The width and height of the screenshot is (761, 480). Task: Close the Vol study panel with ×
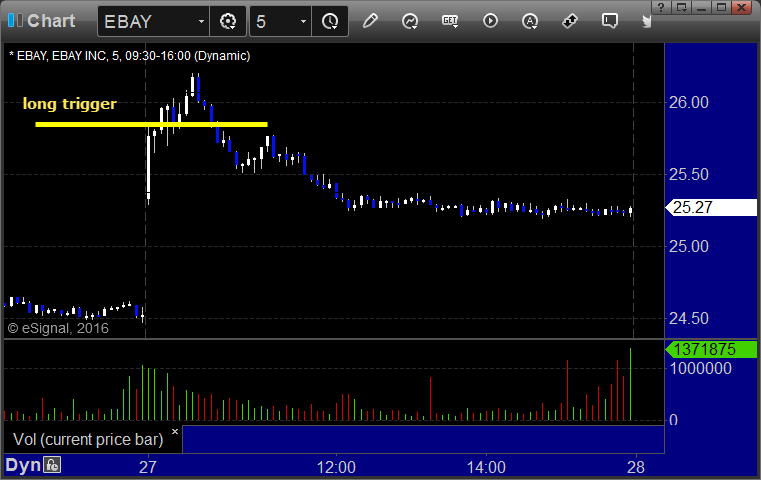click(175, 431)
